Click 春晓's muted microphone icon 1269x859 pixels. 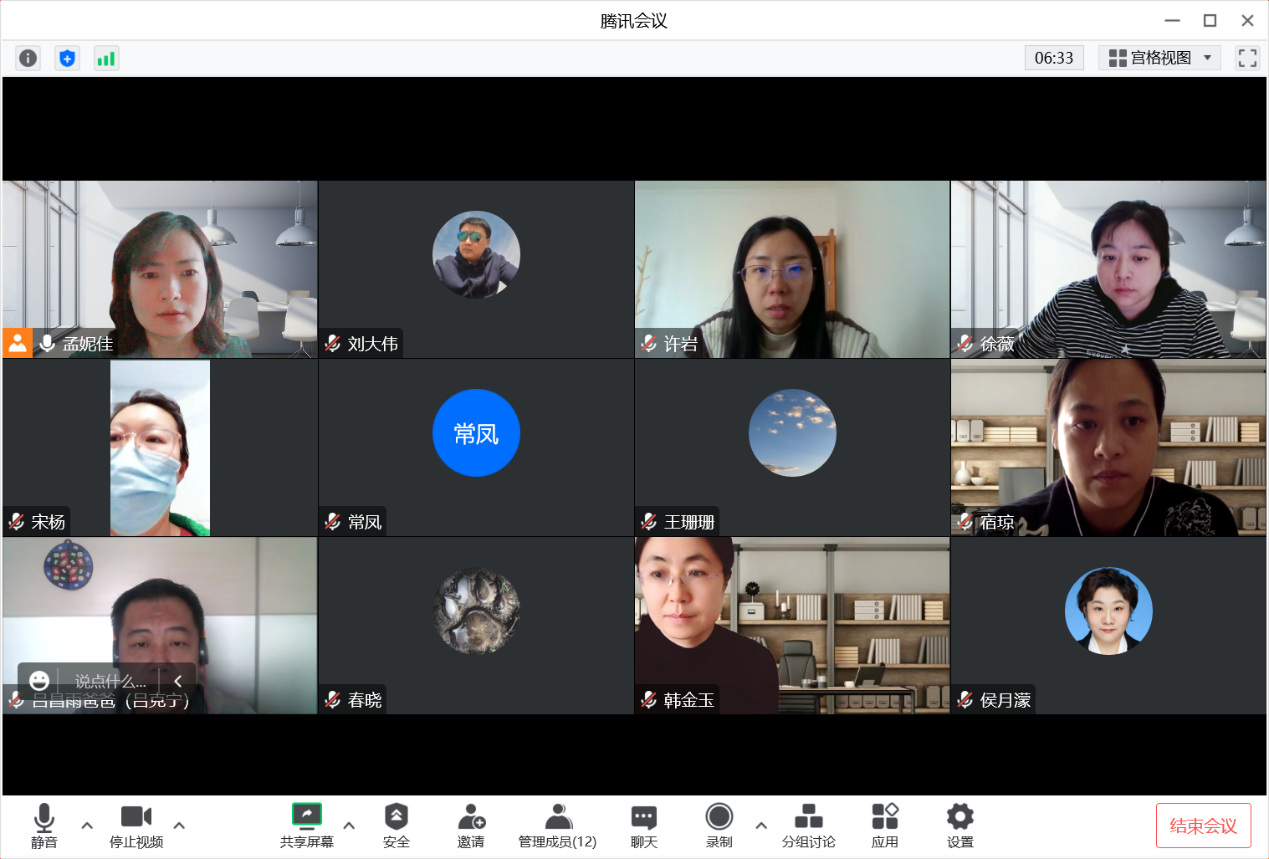[333, 700]
